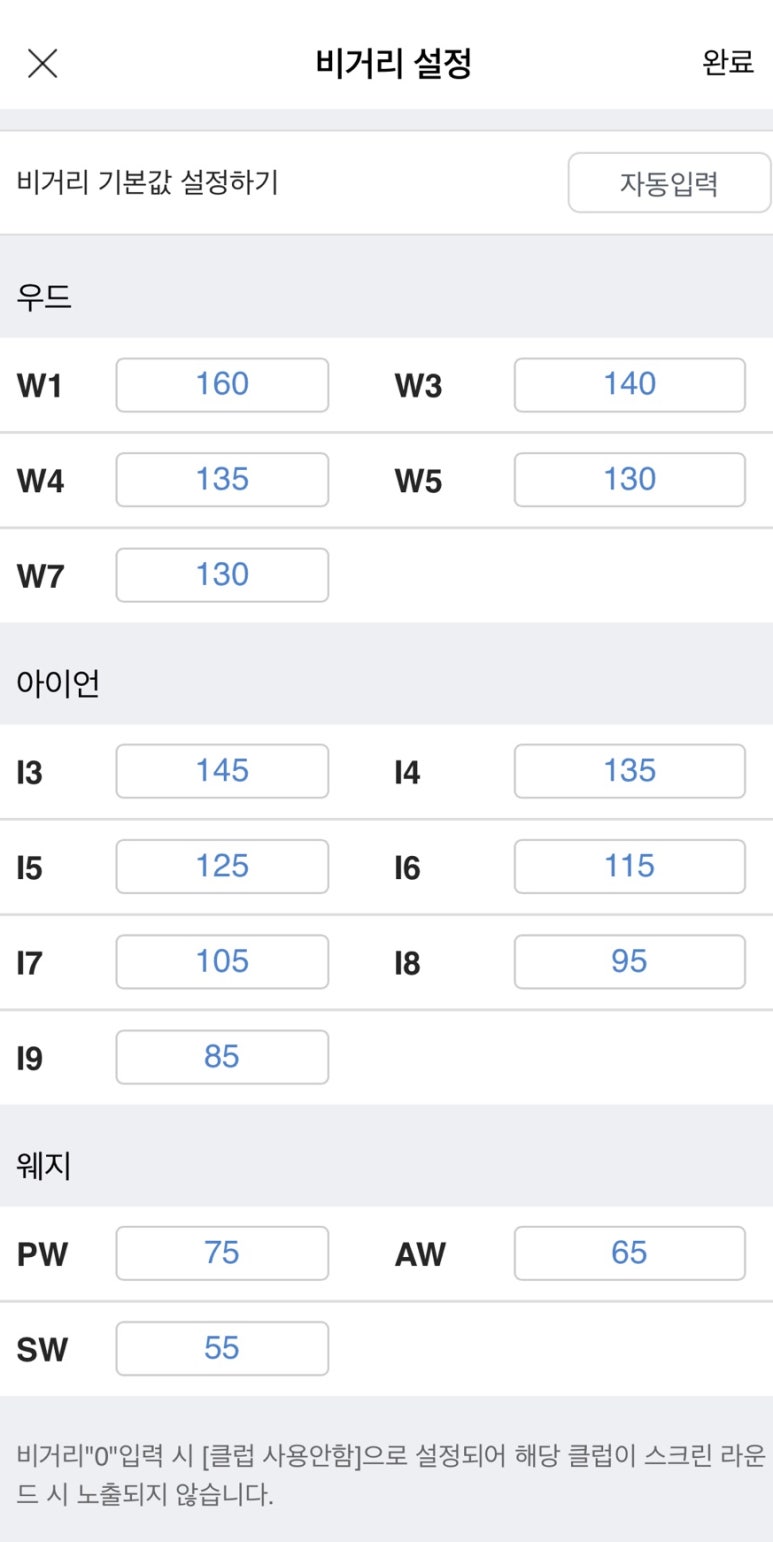Screen dimensions: 773x1542
Task: Focus the I8 distance field showing 95
Action: [629, 962]
